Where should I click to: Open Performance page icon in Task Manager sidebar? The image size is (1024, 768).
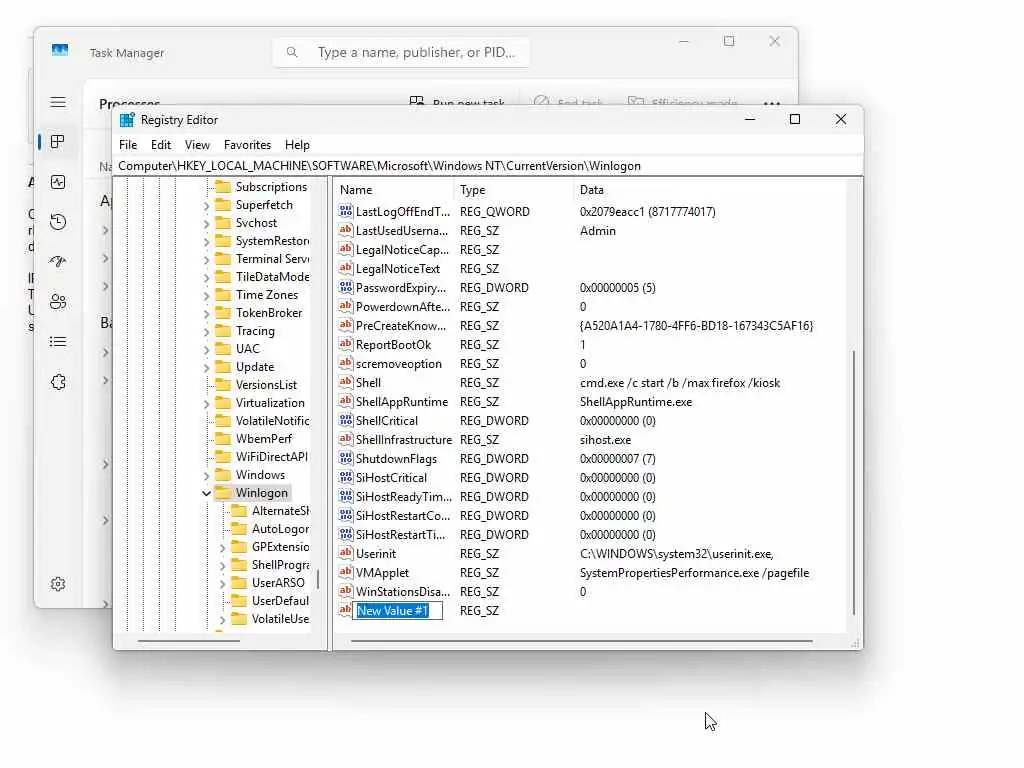57,182
